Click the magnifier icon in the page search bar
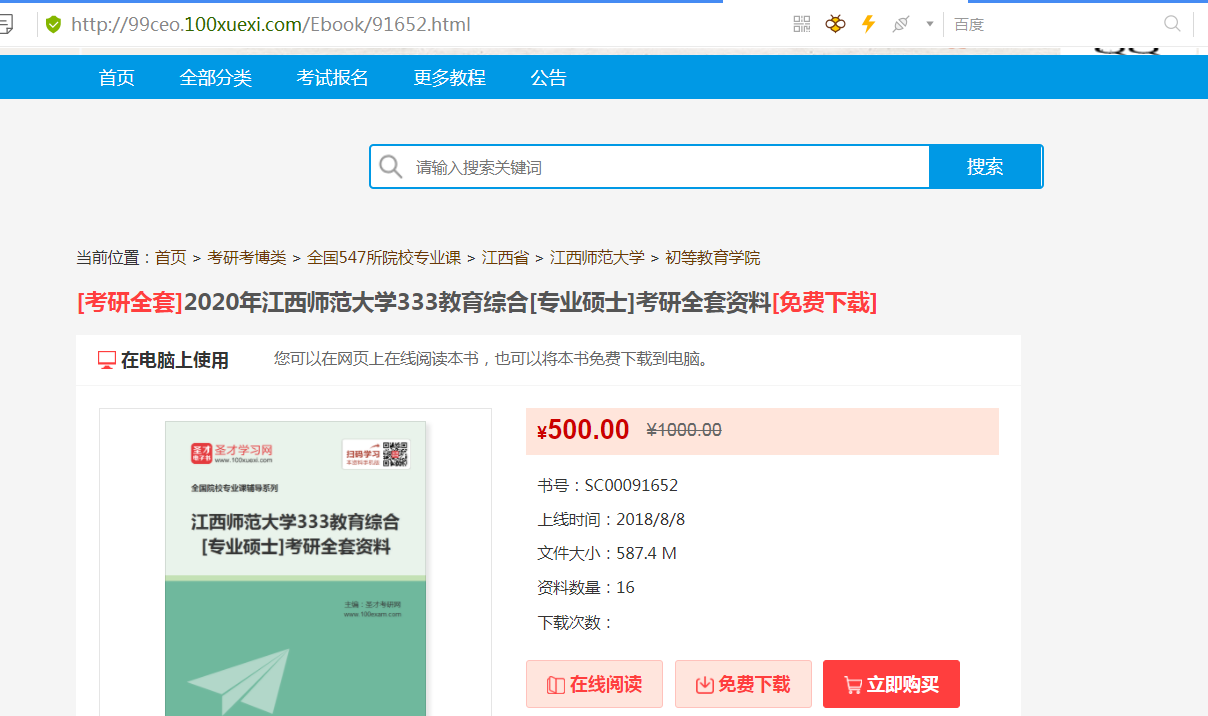The image size is (1208, 716). 390,166
